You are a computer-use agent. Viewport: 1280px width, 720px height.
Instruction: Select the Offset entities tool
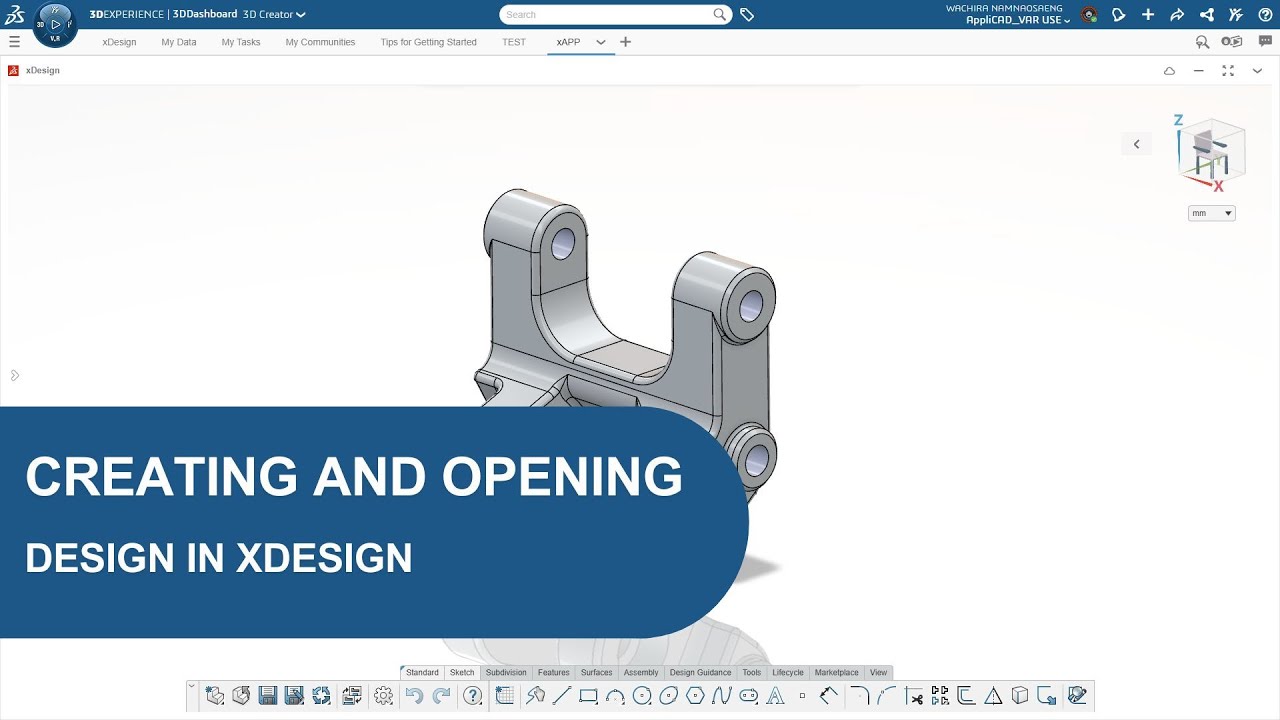(x=966, y=696)
